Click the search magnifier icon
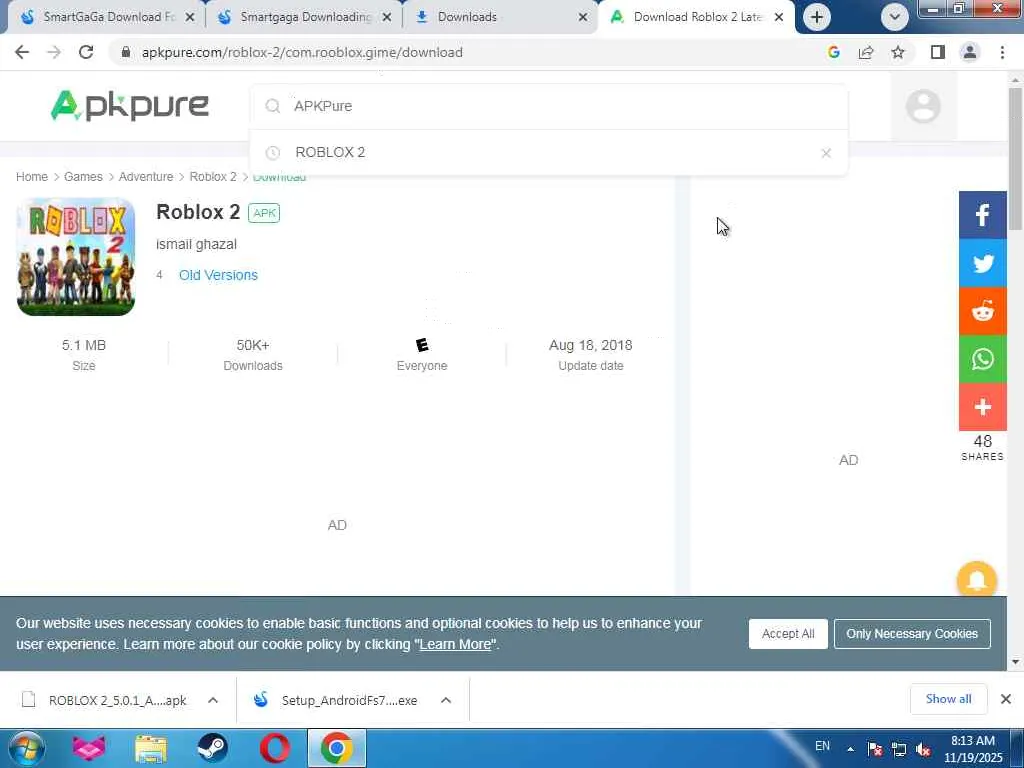Screen dimensions: 1024x768 point(273,106)
